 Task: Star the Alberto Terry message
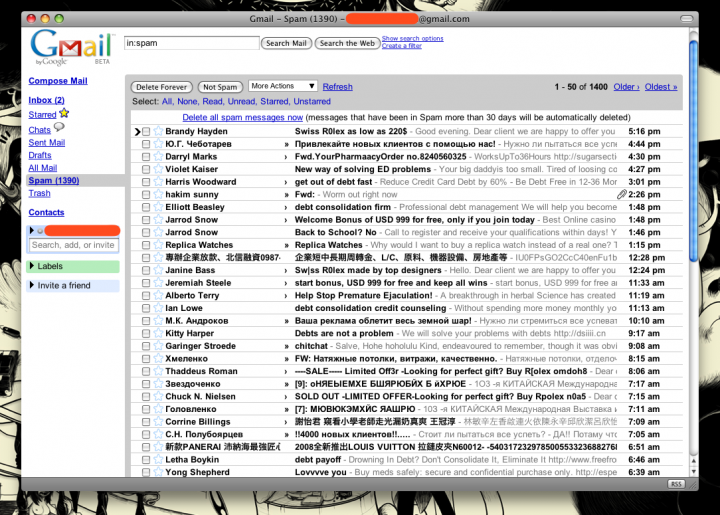click(158, 295)
